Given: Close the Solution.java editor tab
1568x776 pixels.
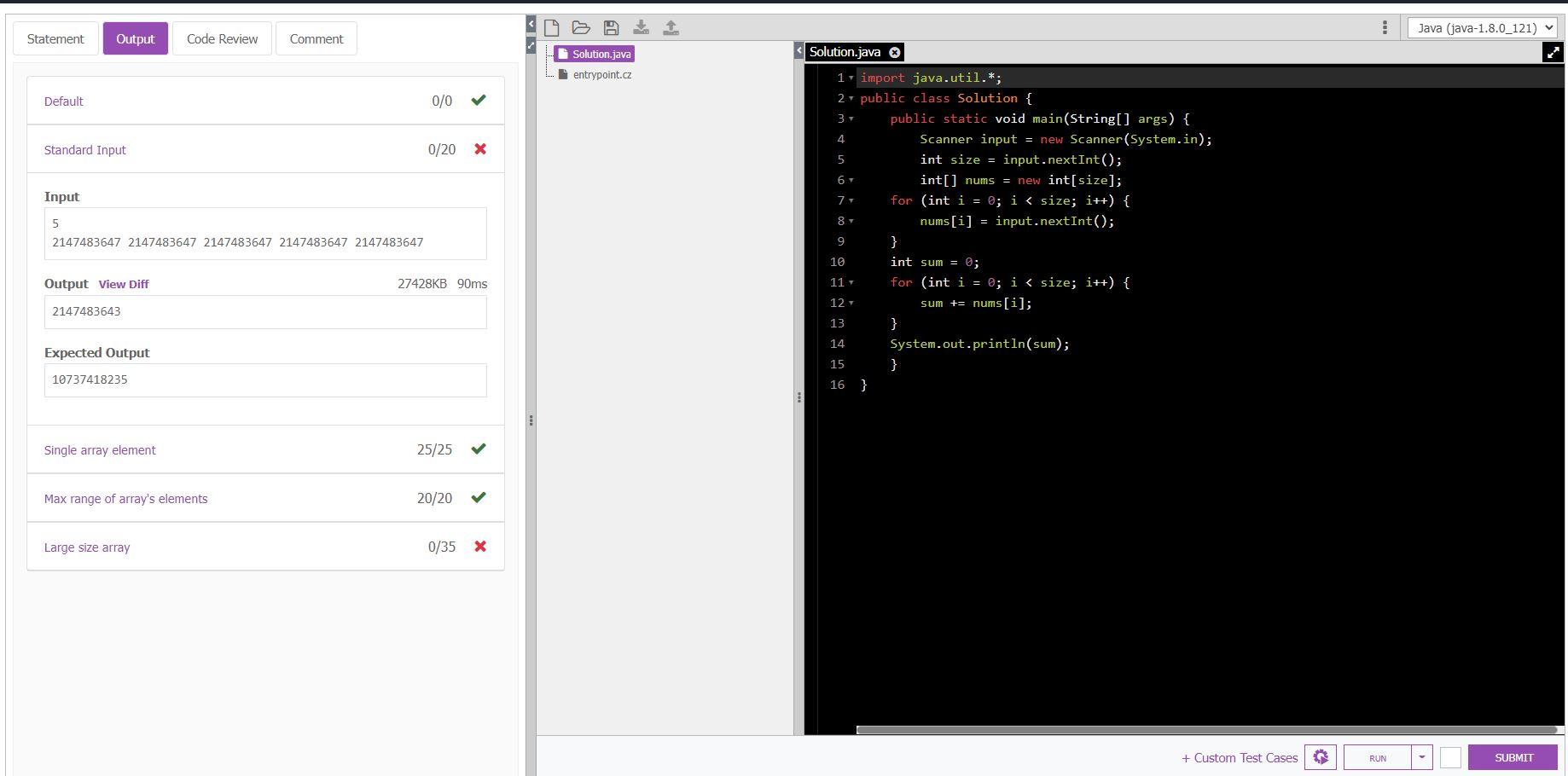Looking at the screenshot, I should (x=894, y=52).
